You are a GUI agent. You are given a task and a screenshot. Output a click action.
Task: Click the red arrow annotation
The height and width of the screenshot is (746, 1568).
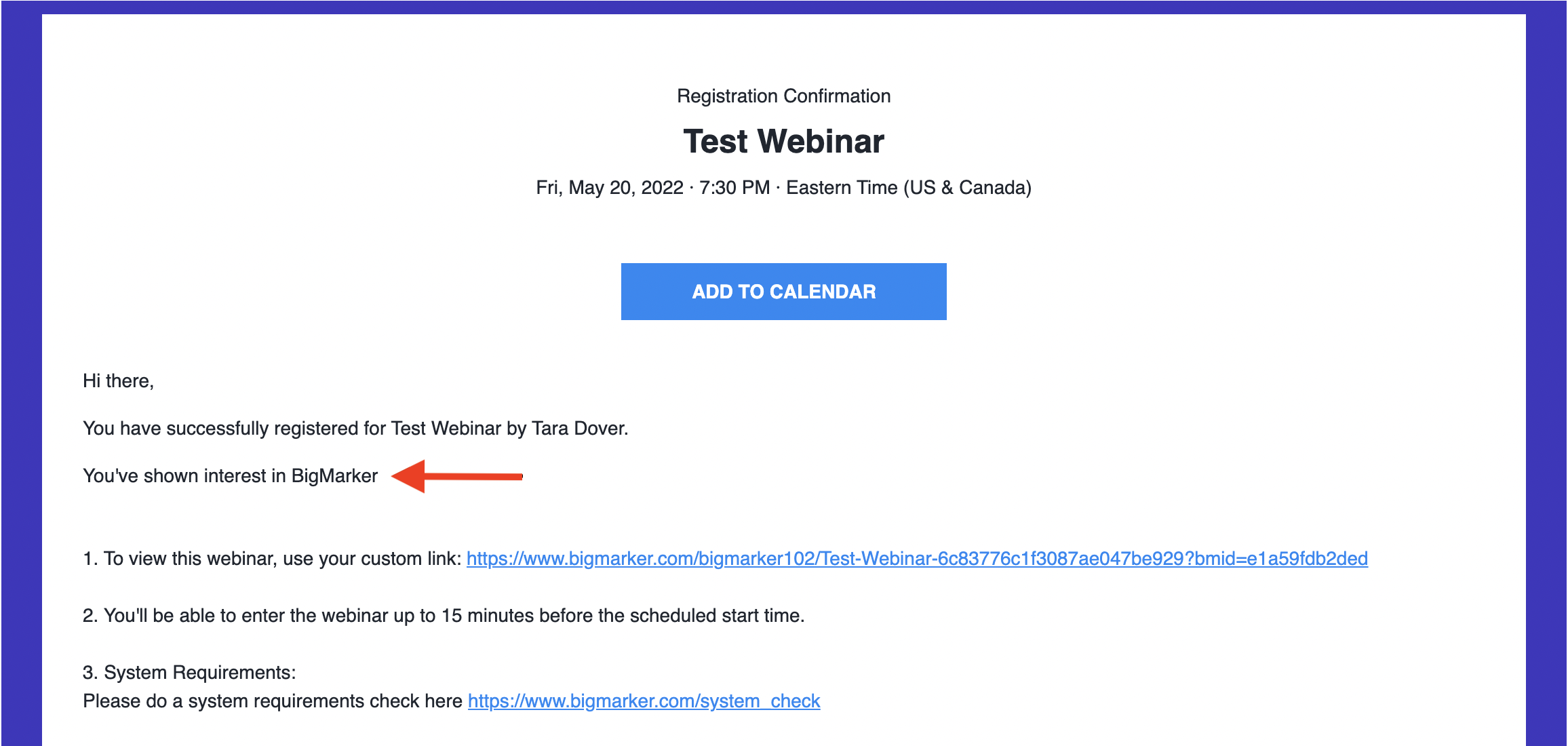(x=457, y=476)
